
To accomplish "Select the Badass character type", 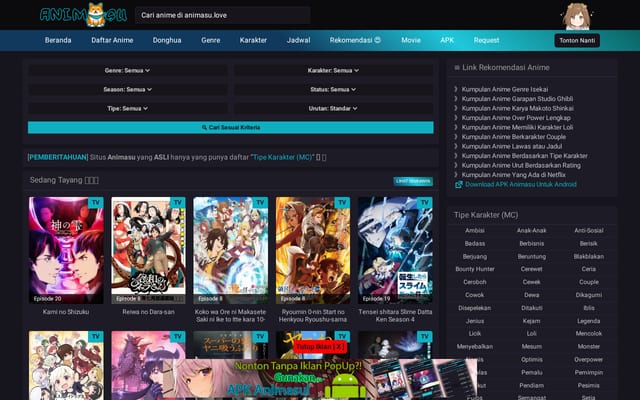I will pos(475,243).
